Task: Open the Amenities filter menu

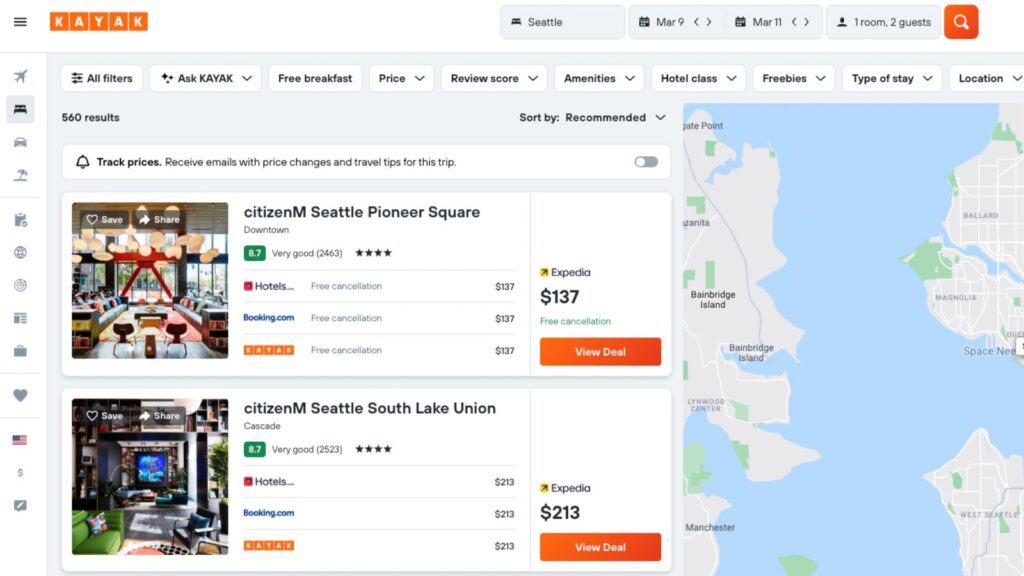Action: [x=598, y=77]
